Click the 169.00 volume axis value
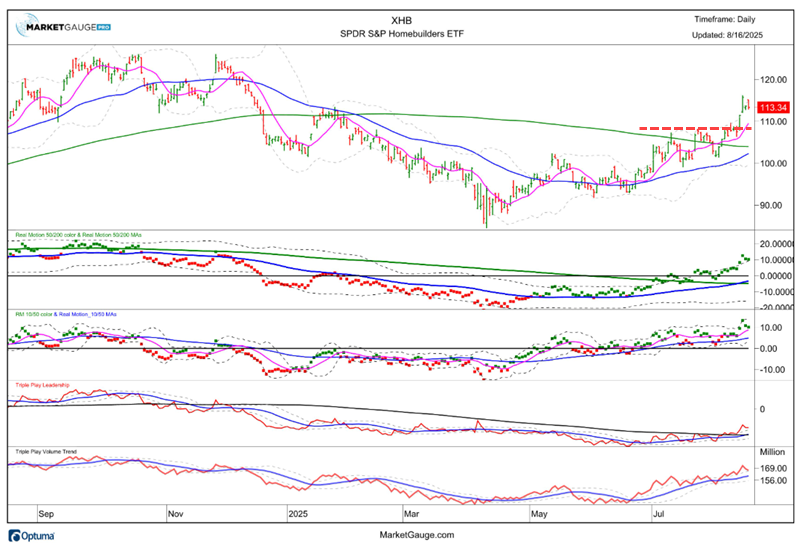This screenshot has width=800, height=545. tap(773, 468)
